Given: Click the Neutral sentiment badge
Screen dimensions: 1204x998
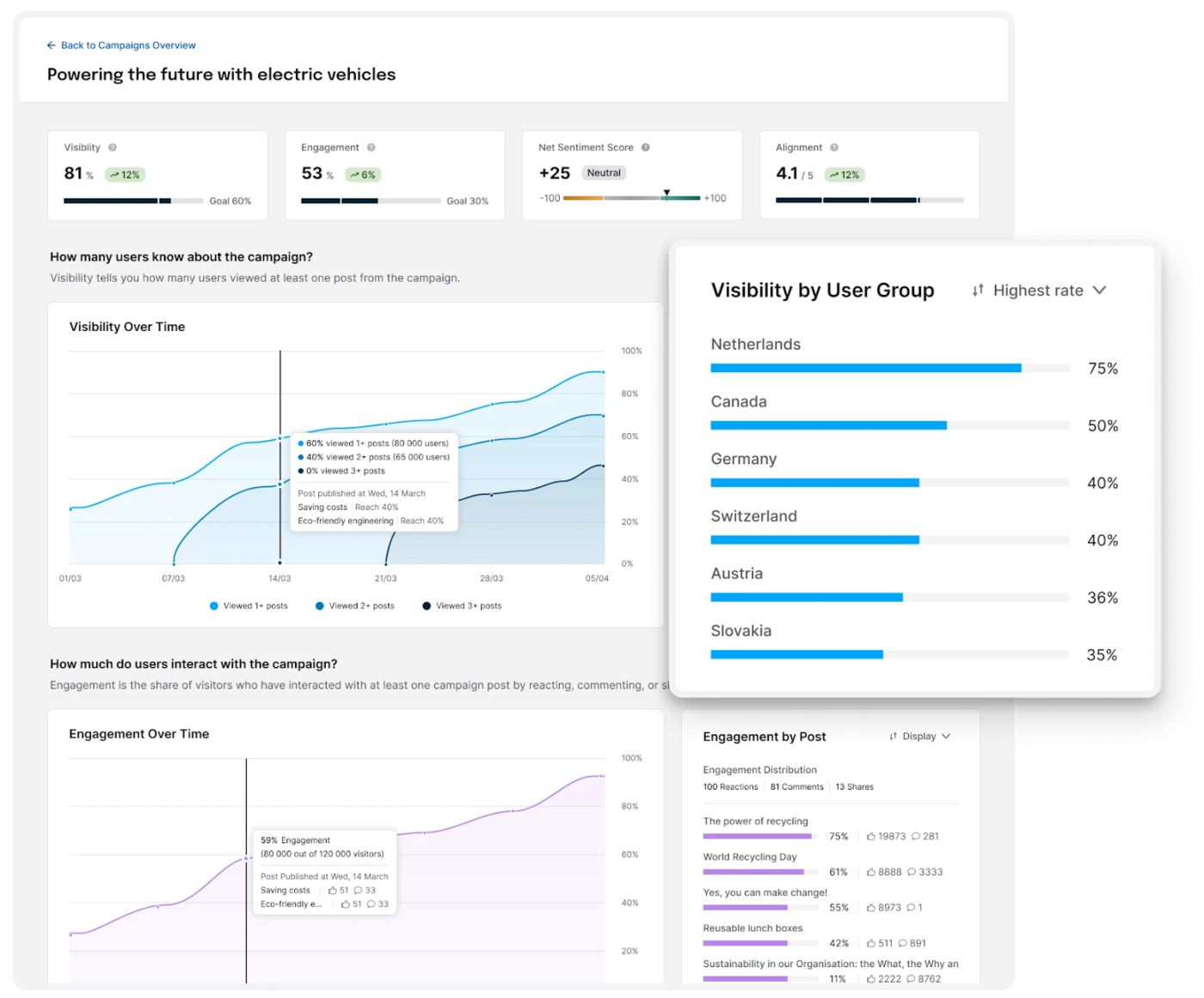Looking at the screenshot, I should pos(604,173).
